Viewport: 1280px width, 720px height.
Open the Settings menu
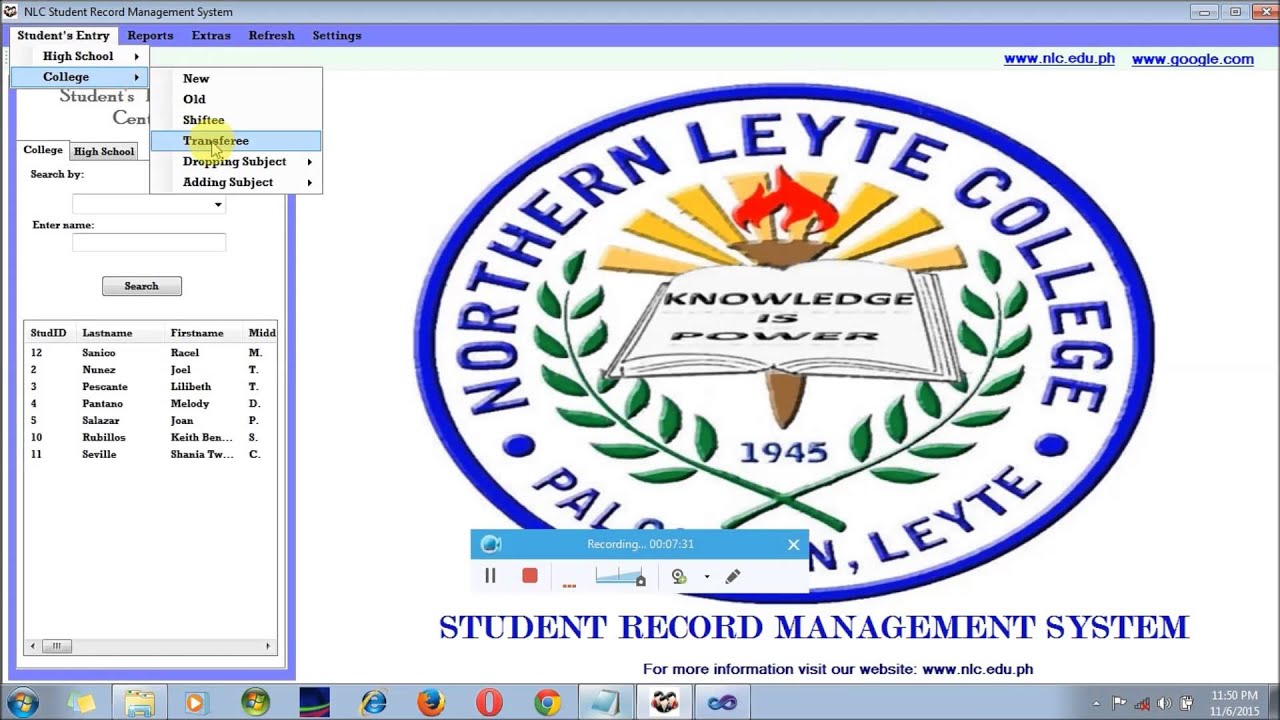click(x=337, y=35)
